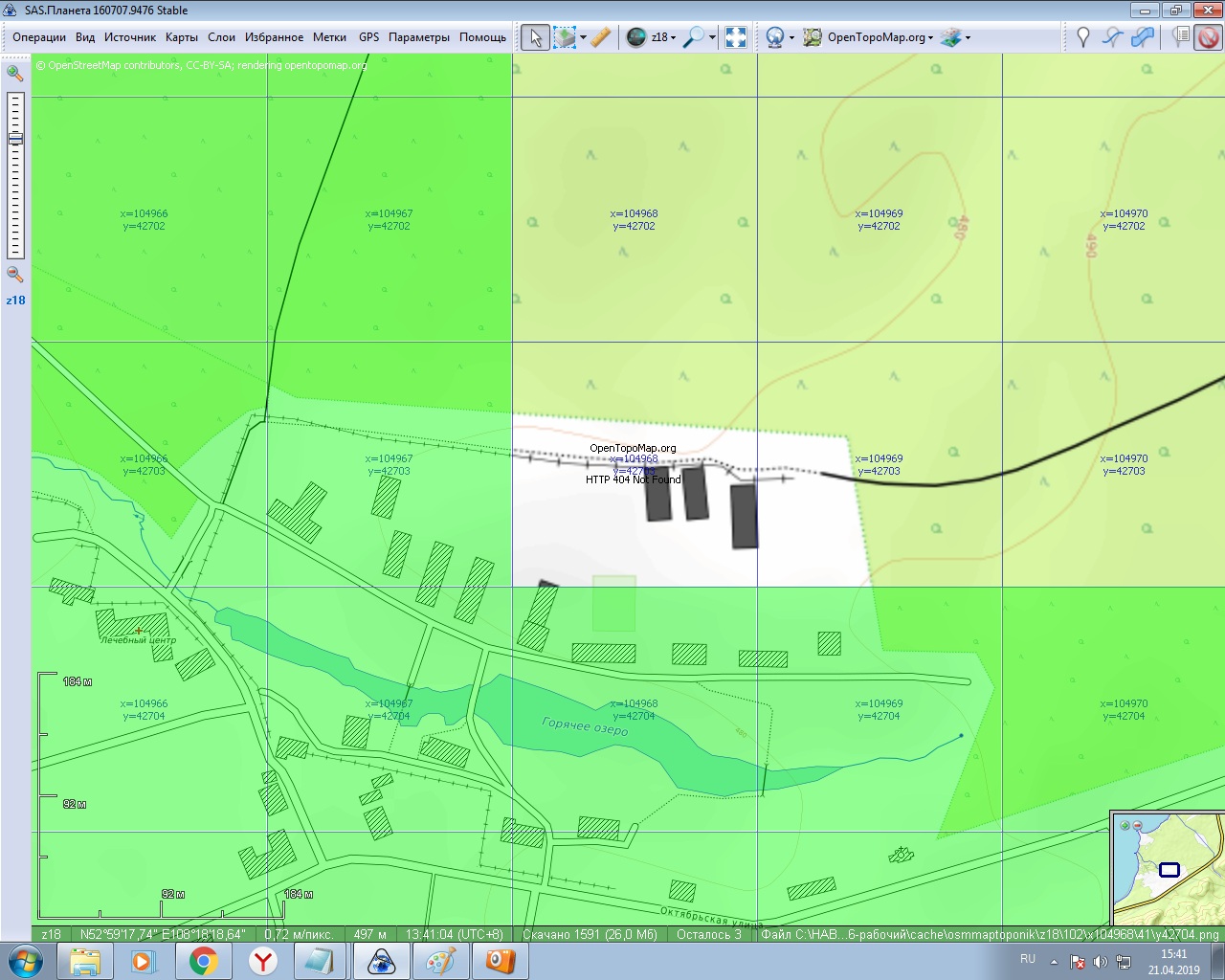Open the Параметры menu
Image resolution: width=1225 pixels, height=980 pixels.
coord(418,37)
